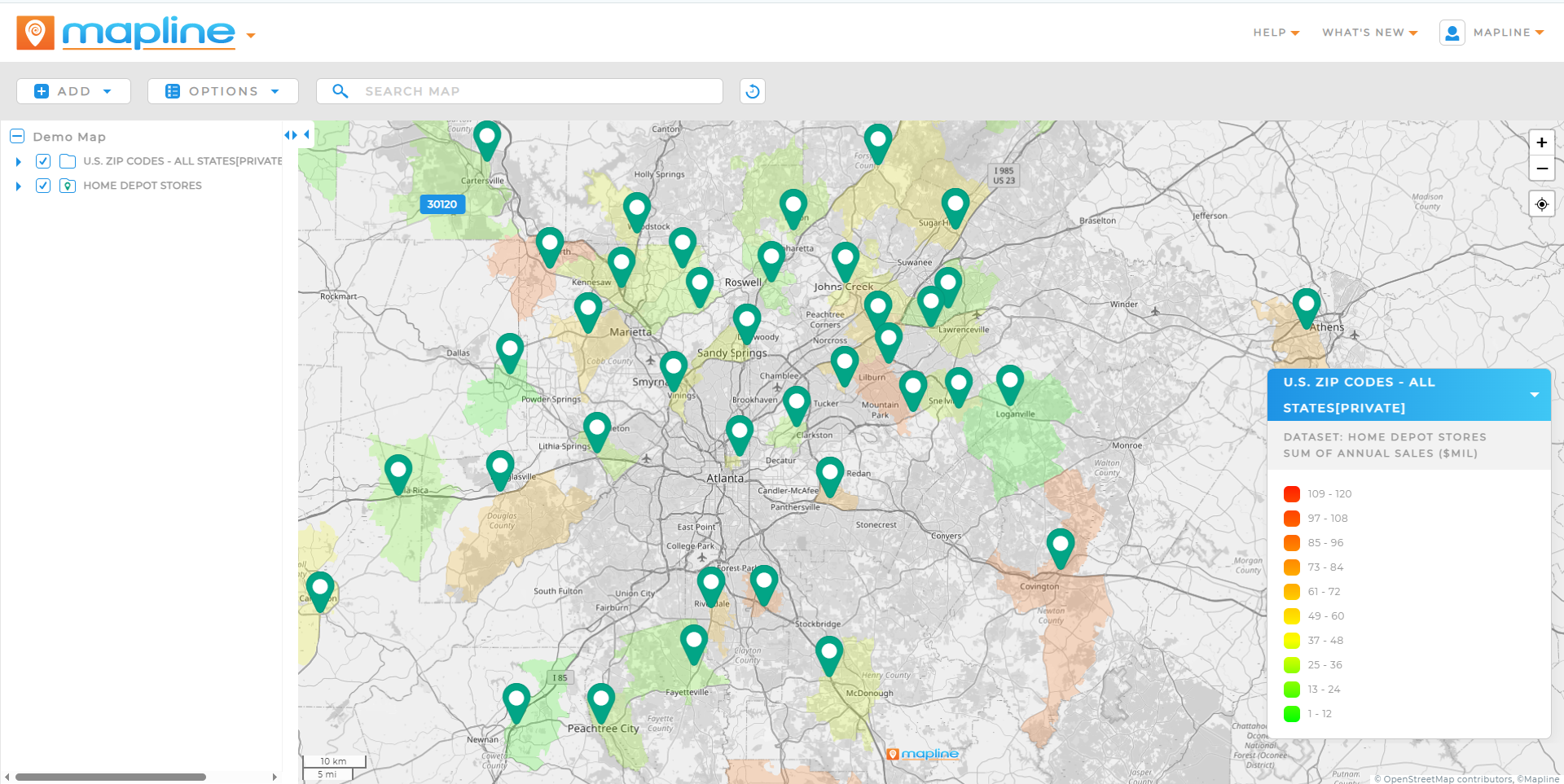This screenshot has height=784, width=1564.
Task: Click the OpenStreetMap contributors link
Action: (x=1448, y=779)
